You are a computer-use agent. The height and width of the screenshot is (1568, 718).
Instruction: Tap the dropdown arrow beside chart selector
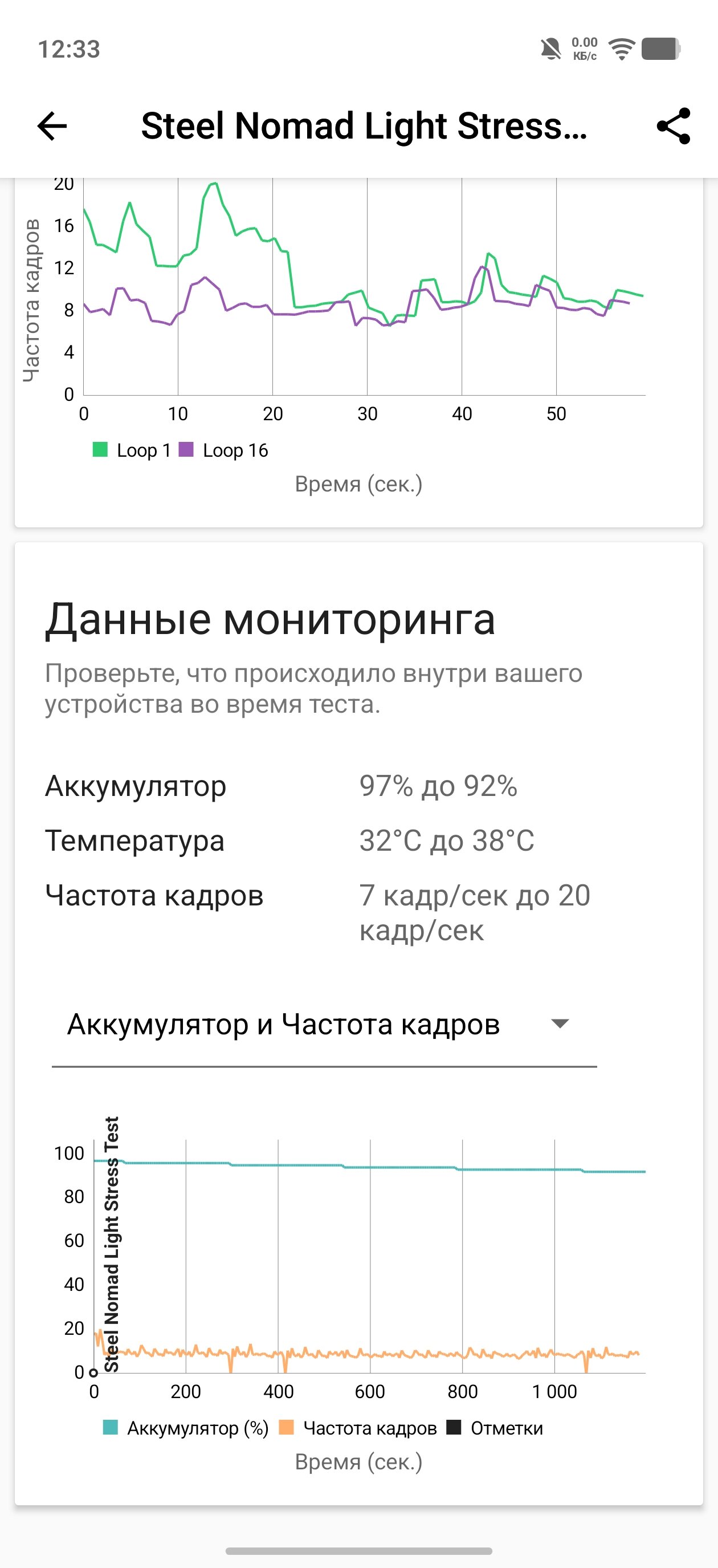[x=559, y=1024]
